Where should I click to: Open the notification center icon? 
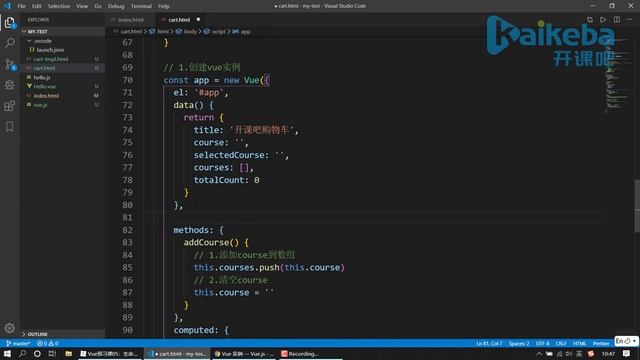click(627, 354)
